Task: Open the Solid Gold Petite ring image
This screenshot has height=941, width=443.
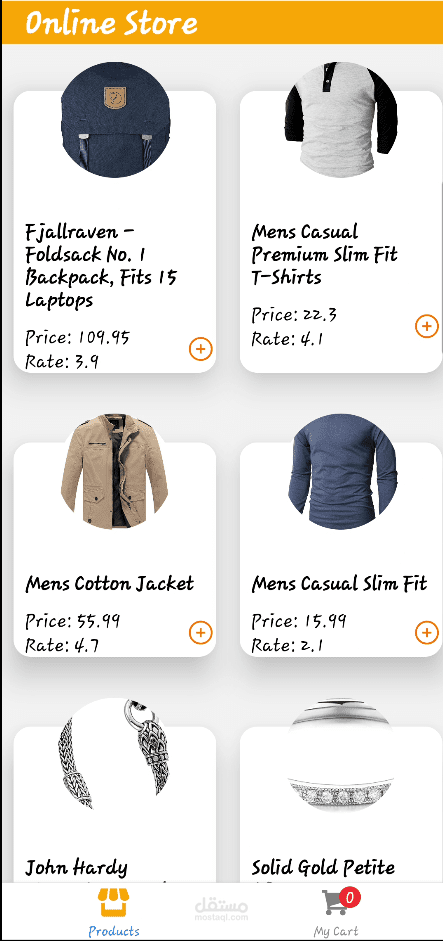Action: [x=341, y=754]
